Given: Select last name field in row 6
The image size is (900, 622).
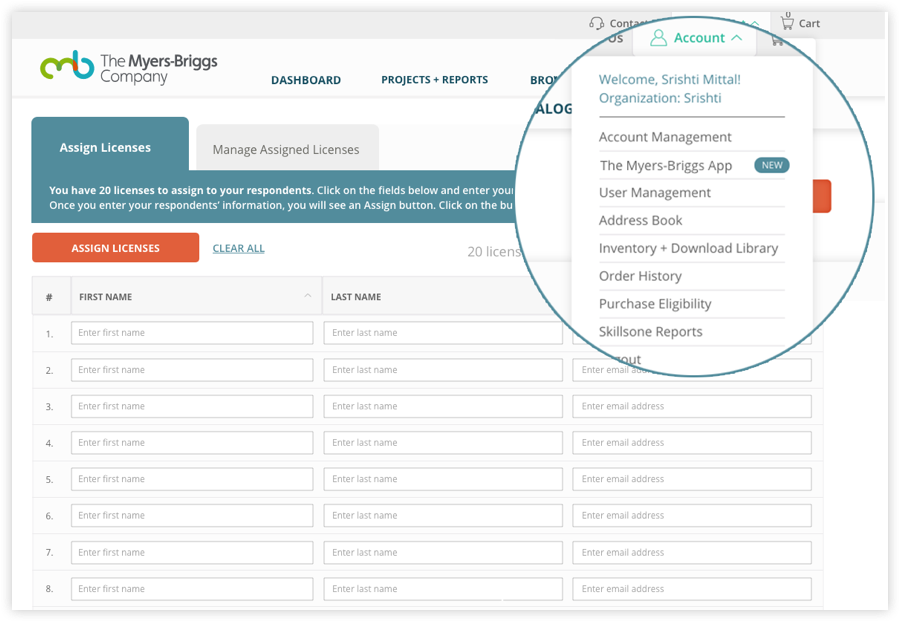Looking at the screenshot, I should [x=443, y=515].
